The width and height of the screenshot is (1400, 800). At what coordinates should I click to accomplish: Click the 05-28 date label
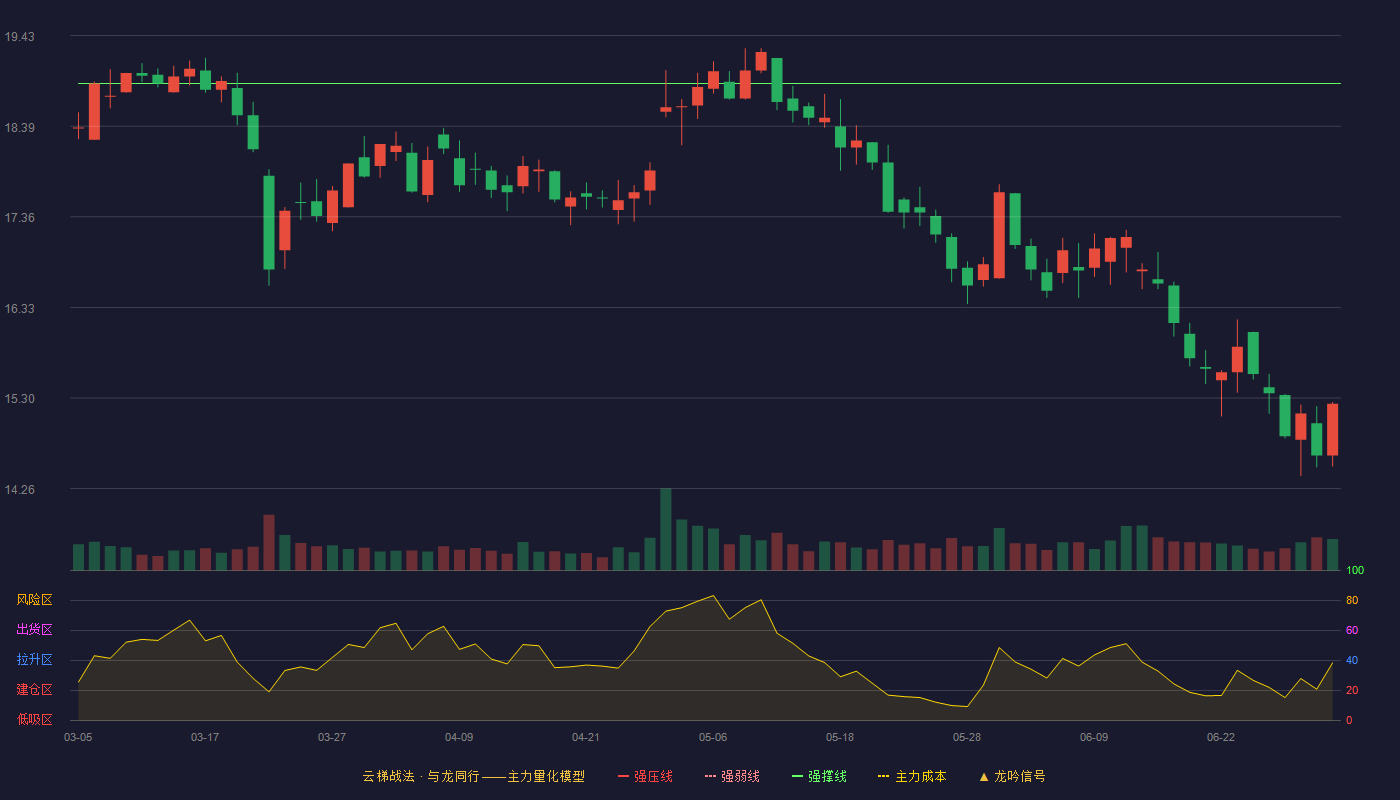pyautogui.click(x=967, y=737)
